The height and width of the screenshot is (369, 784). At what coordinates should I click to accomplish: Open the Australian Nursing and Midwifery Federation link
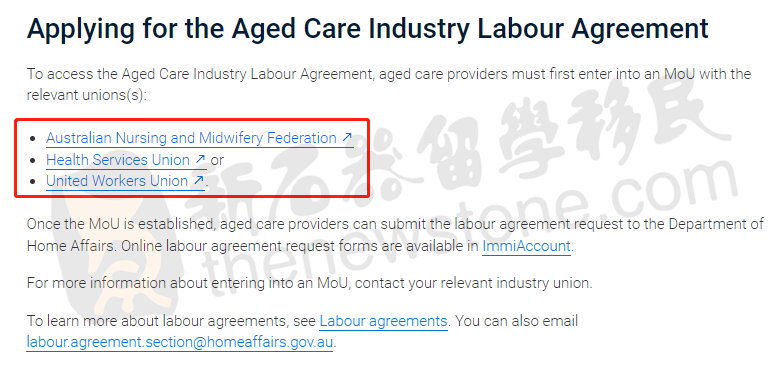click(200, 138)
